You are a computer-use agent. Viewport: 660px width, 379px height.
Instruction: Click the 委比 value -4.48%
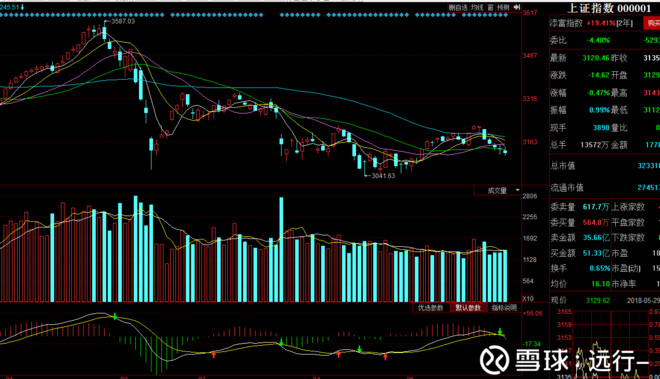(598, 40)
